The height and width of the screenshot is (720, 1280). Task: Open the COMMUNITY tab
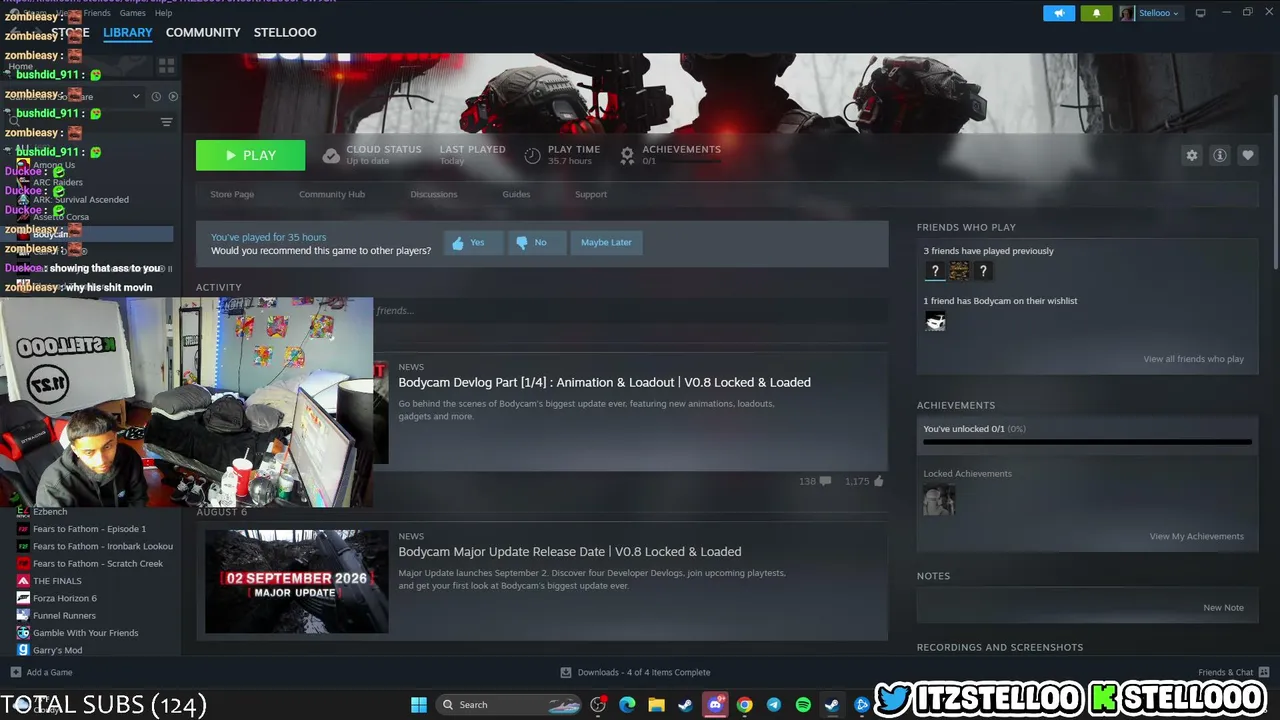click(203, 32)
